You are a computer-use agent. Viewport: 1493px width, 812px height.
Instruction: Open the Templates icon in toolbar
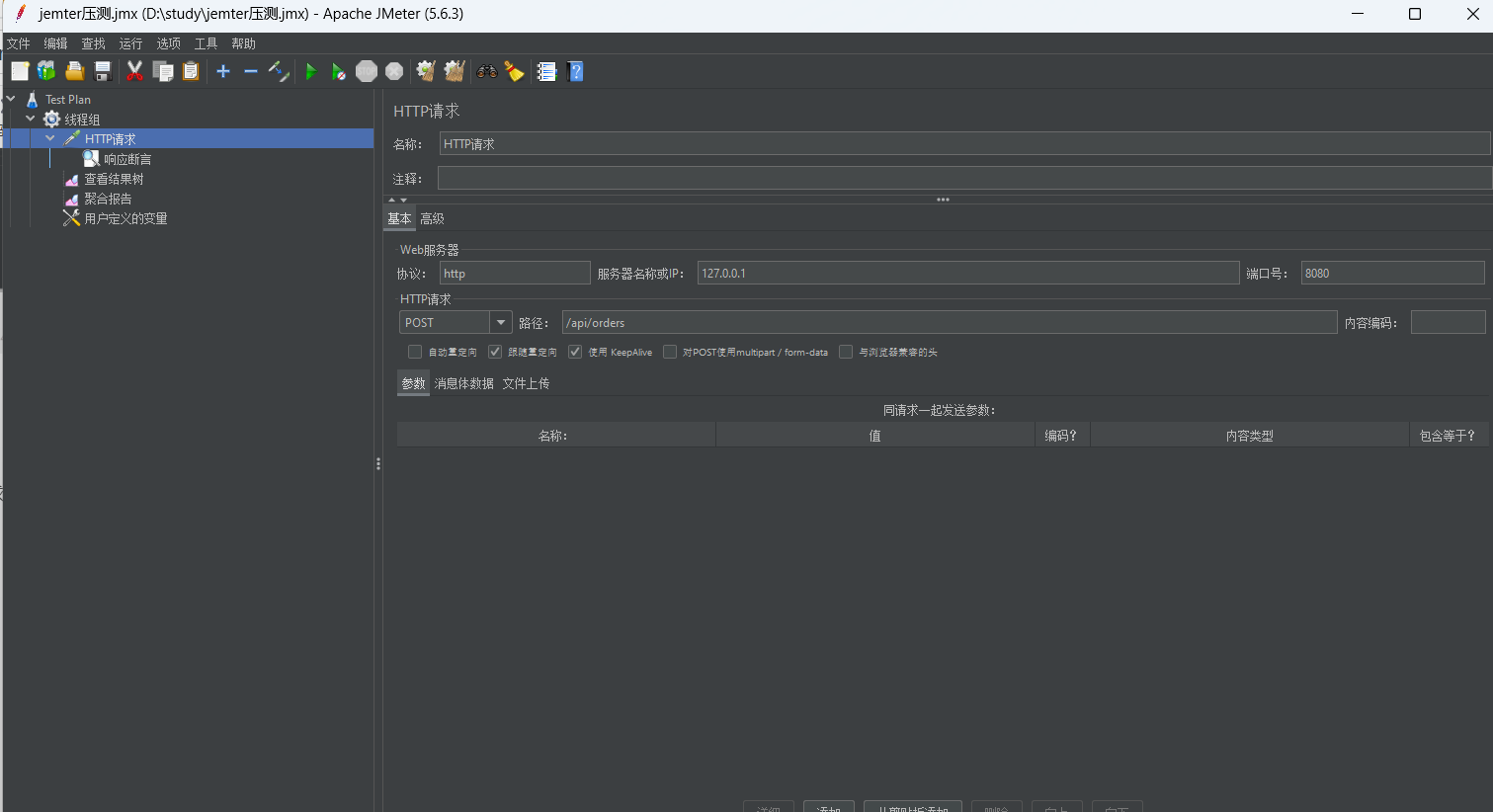pos(46,71)
